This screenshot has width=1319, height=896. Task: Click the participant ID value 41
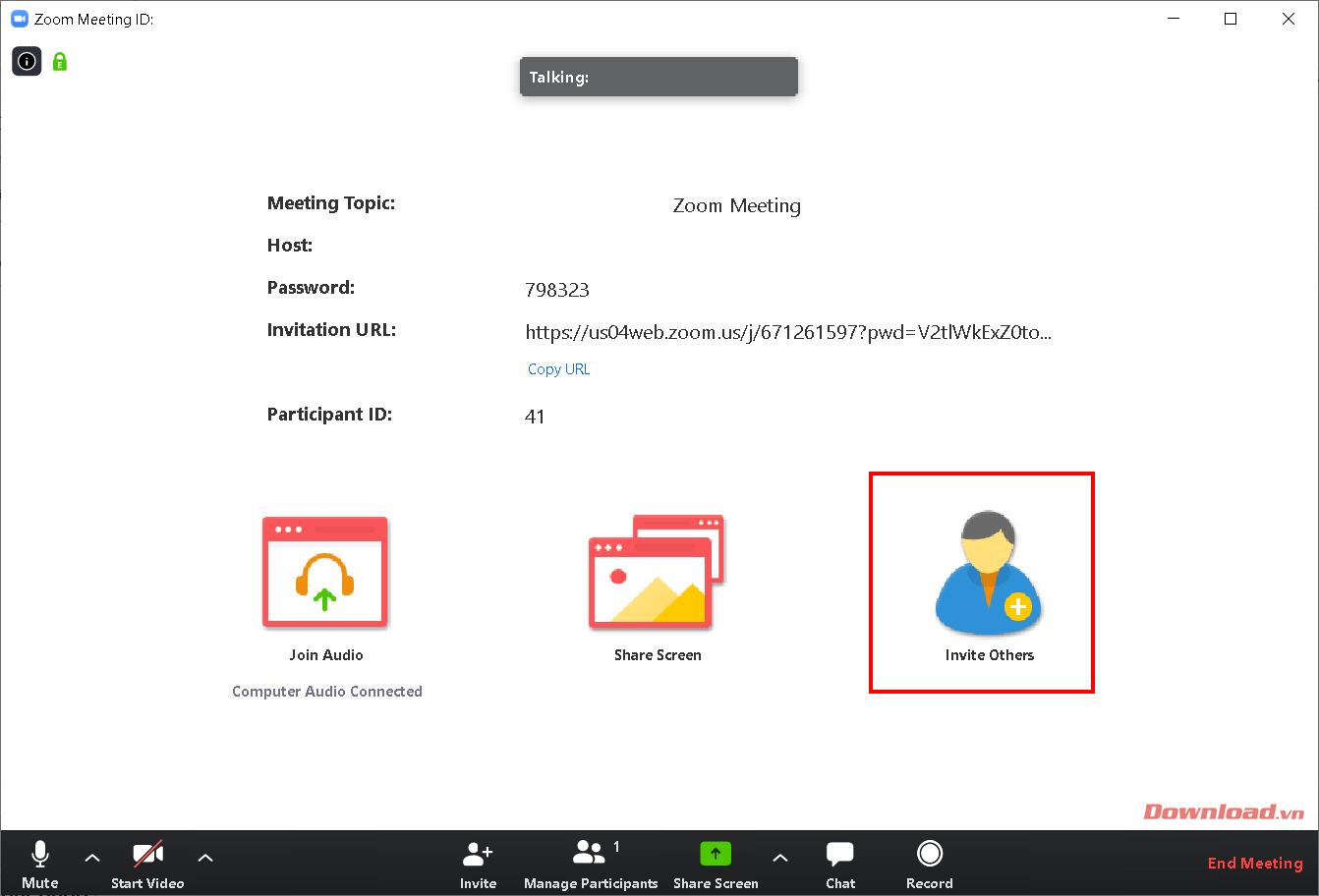(535, 417)
